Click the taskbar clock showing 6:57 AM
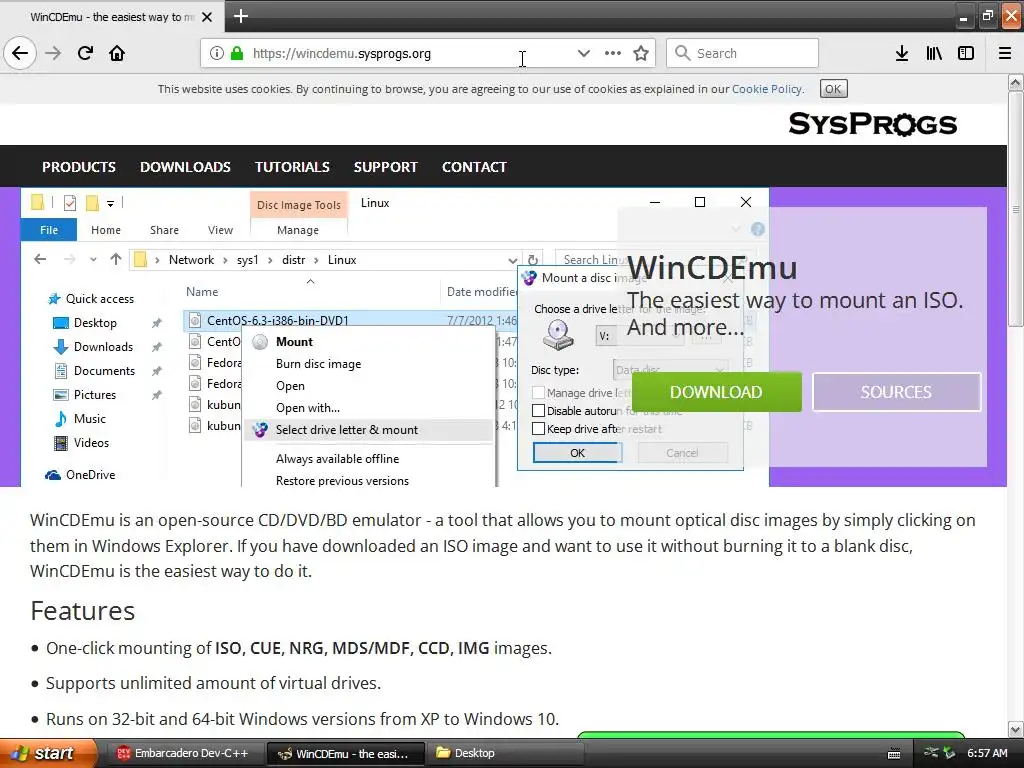 pos(987,753)
